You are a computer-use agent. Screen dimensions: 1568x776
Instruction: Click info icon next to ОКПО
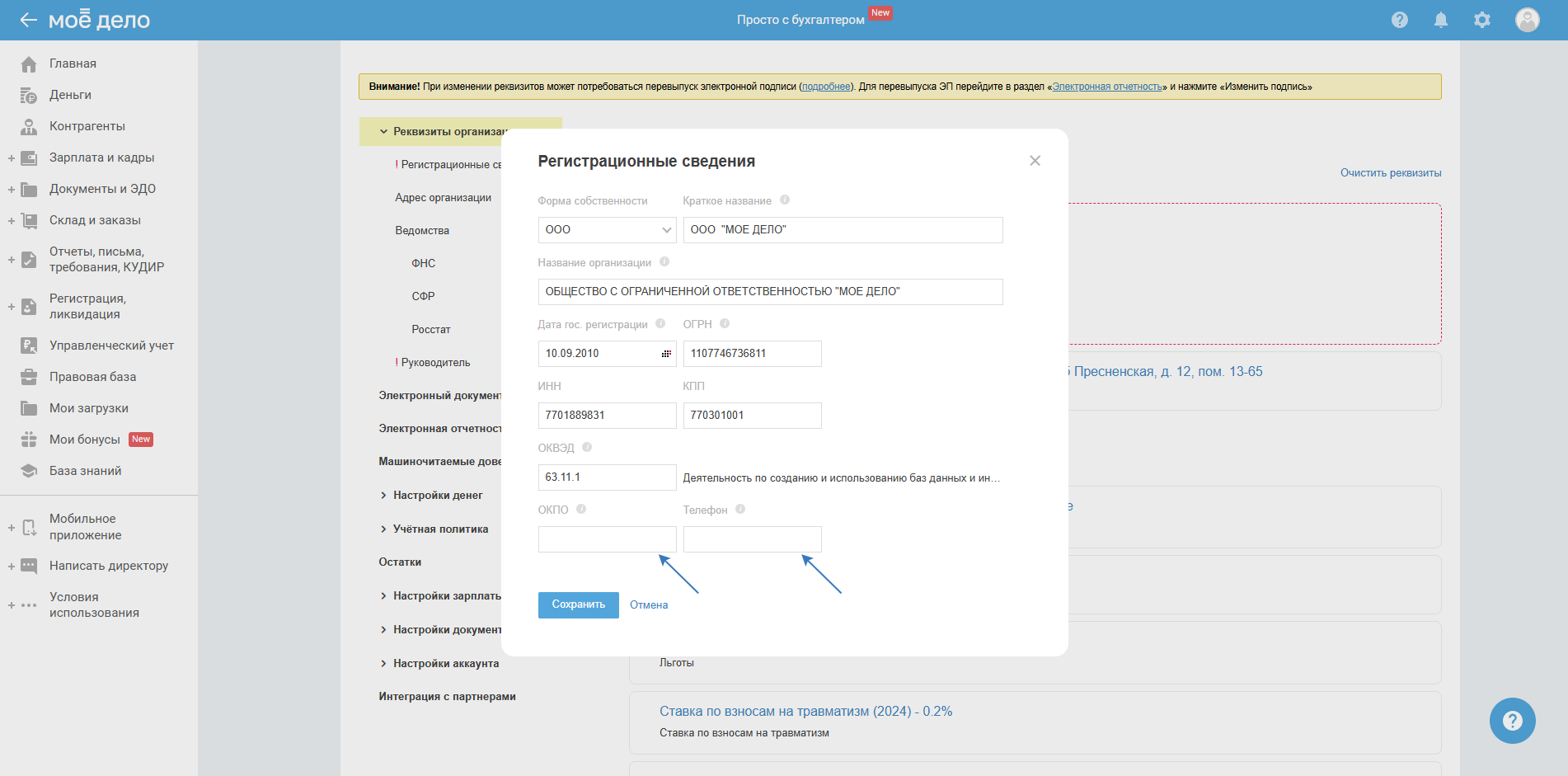point(581,509)
